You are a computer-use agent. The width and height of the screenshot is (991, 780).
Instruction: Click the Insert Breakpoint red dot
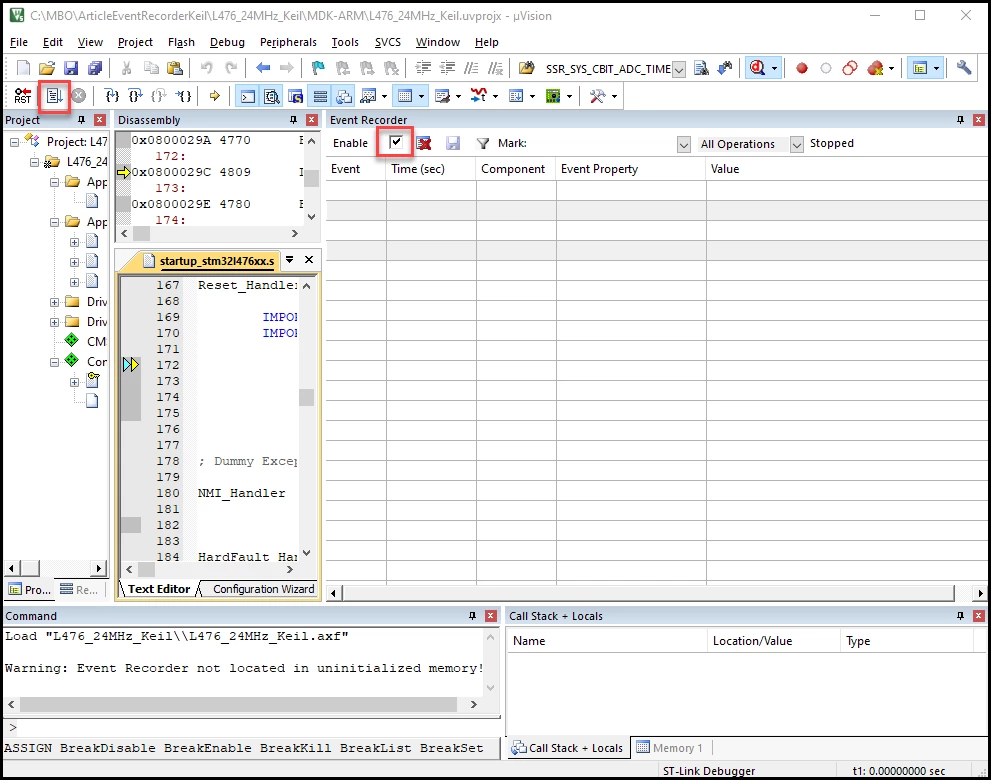802,68
